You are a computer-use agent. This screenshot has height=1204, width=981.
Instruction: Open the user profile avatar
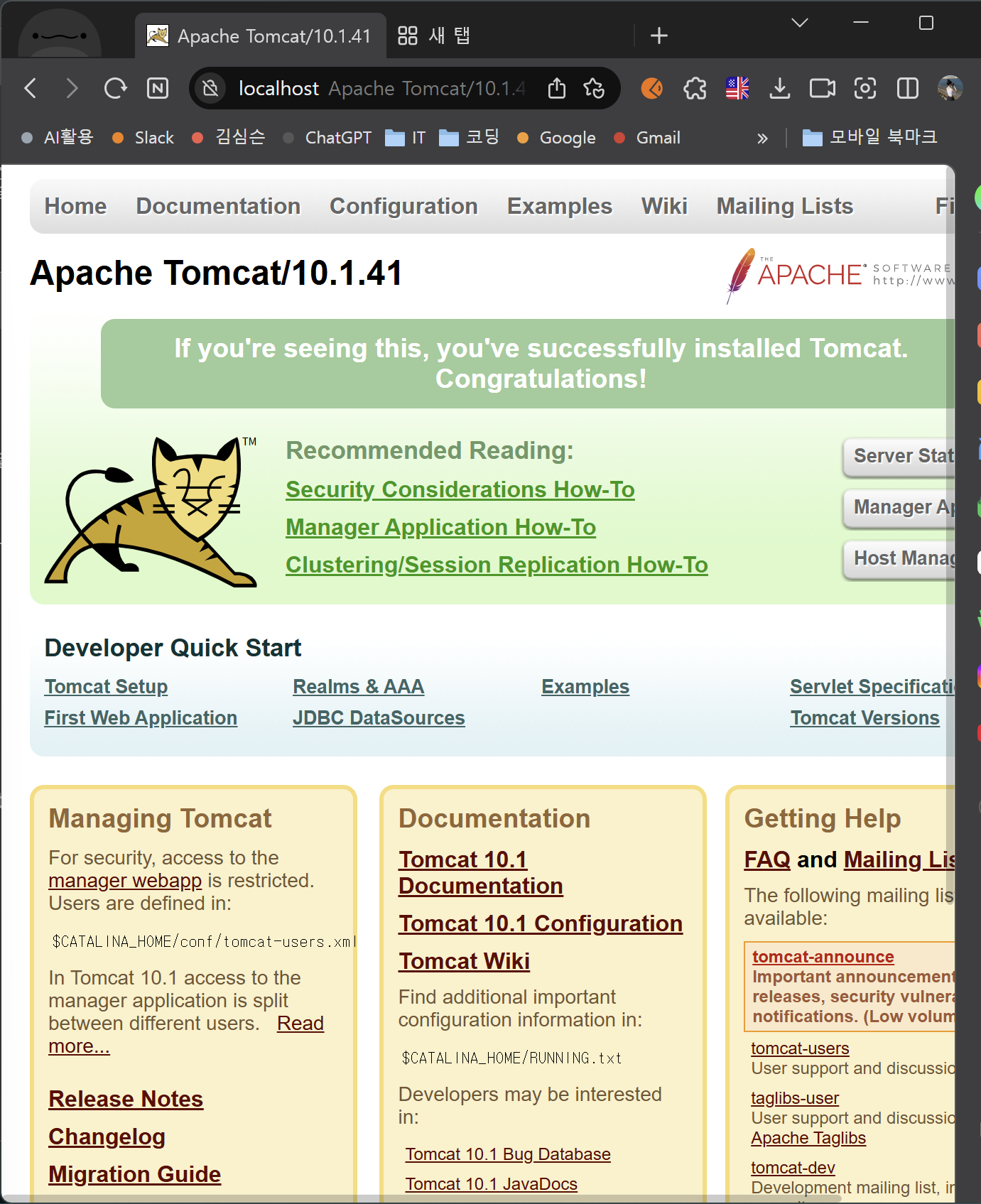coord(950,89)
